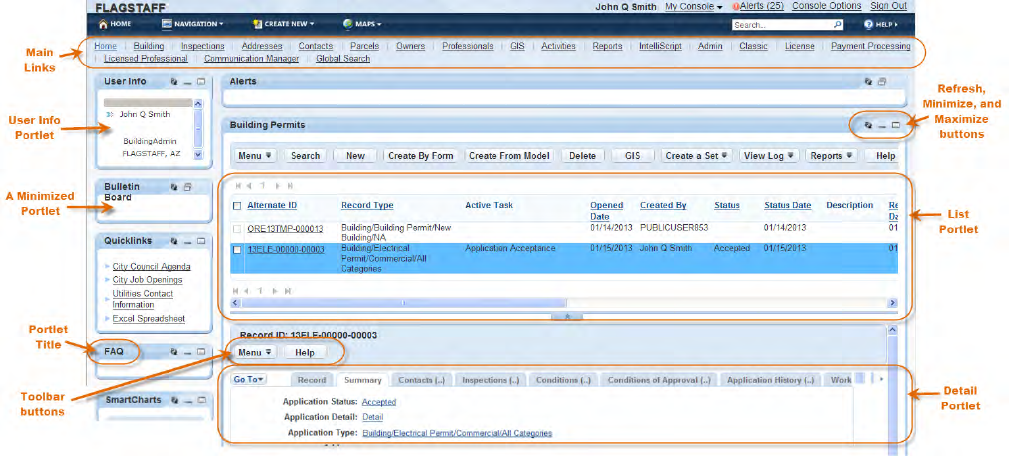
Task: Click the Maps globe icon
Action: tap(347, 24)
